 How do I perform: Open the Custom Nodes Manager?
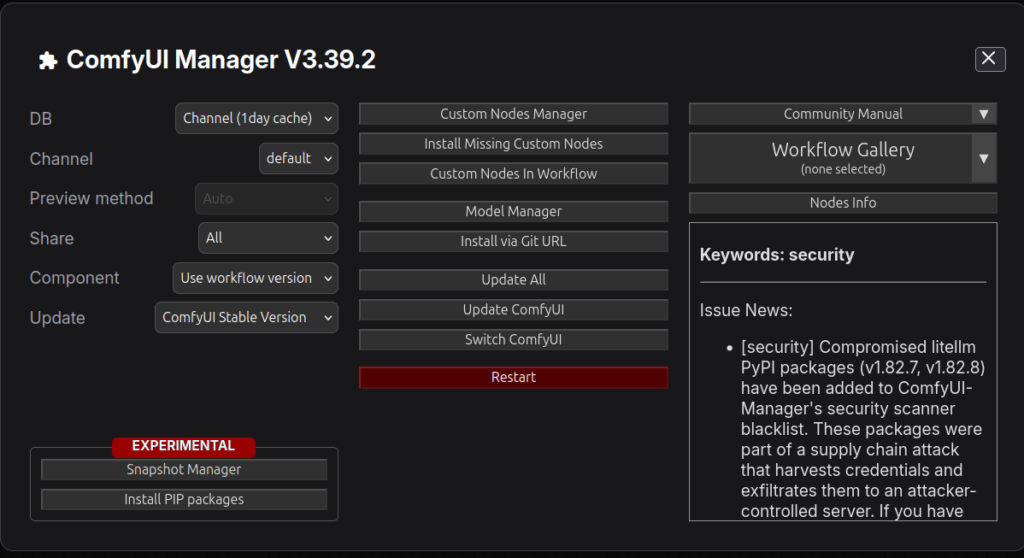point(513,114)
